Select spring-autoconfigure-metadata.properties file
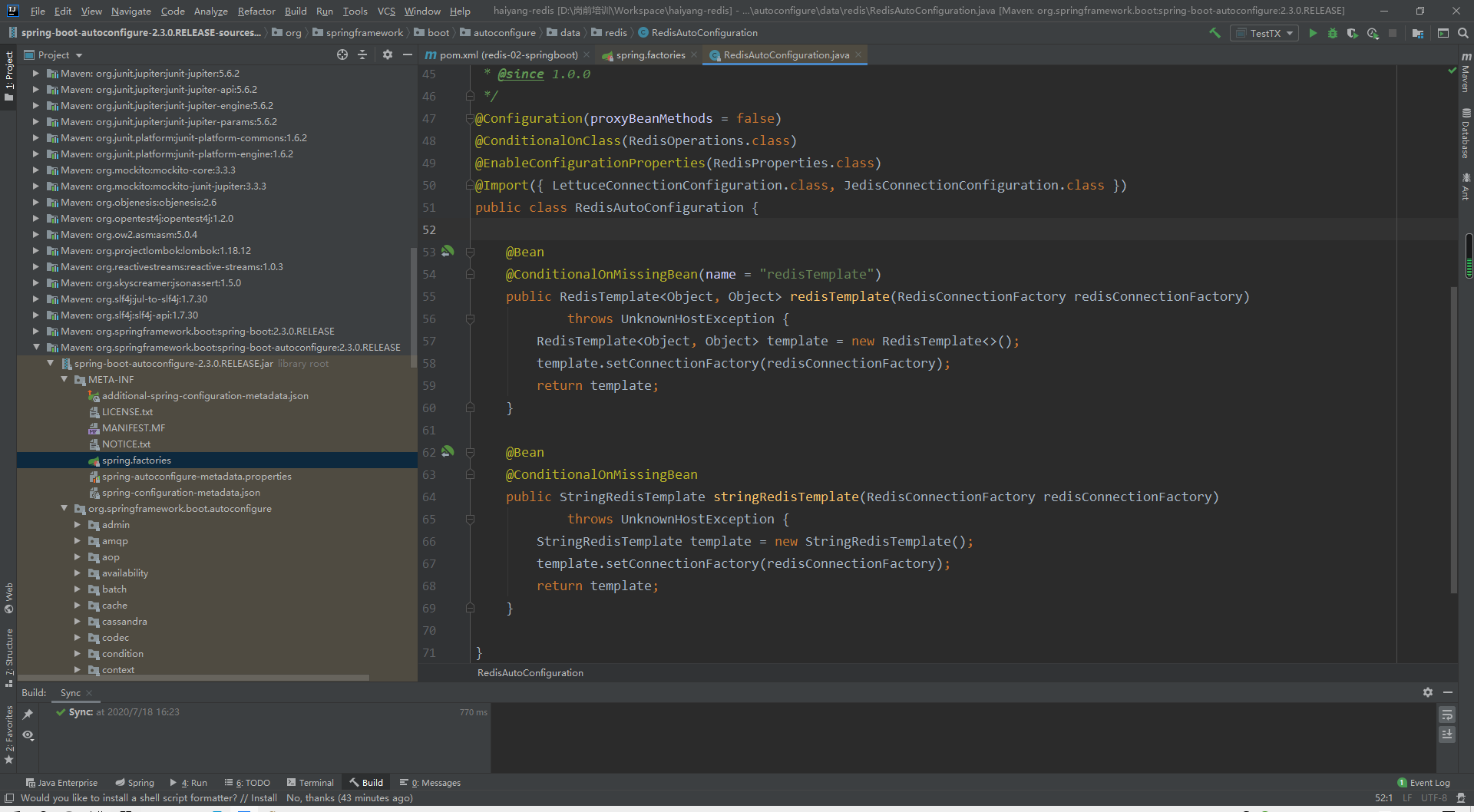Screen dimensions: 1474x812 (x=197, y=476)
